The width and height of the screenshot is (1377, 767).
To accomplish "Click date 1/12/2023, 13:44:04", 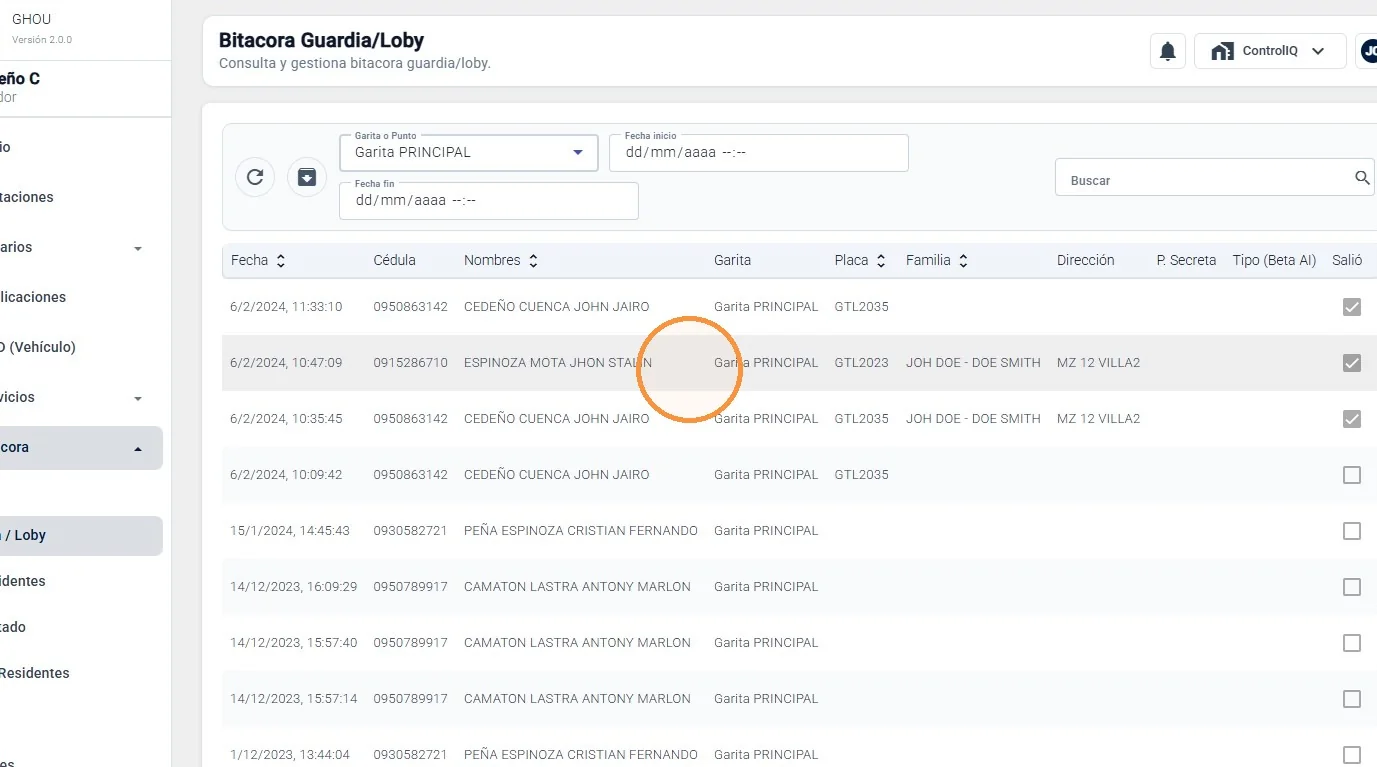I will (290, 755).
